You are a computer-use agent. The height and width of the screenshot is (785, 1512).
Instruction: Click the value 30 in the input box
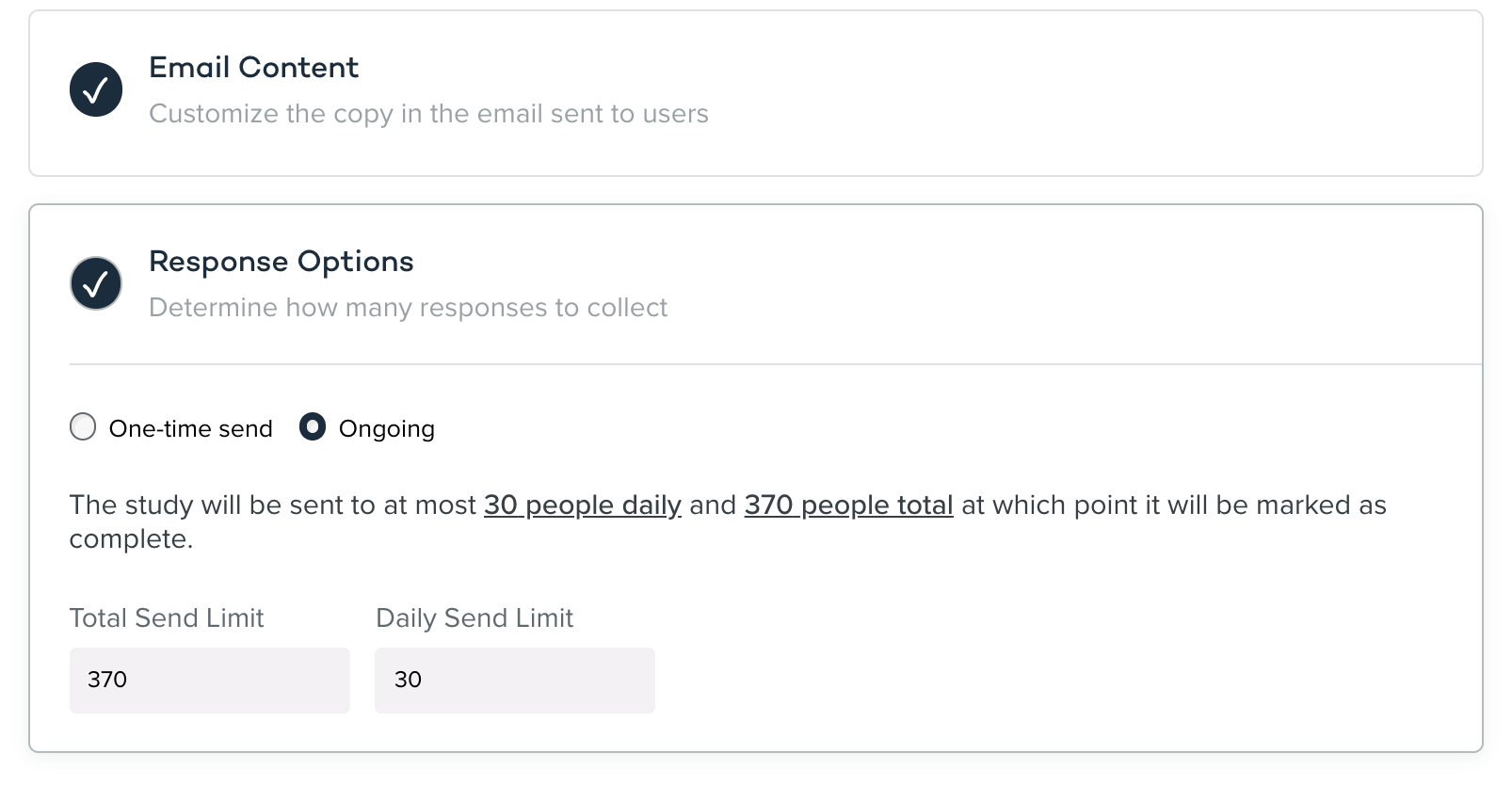[x=408, y=680]
